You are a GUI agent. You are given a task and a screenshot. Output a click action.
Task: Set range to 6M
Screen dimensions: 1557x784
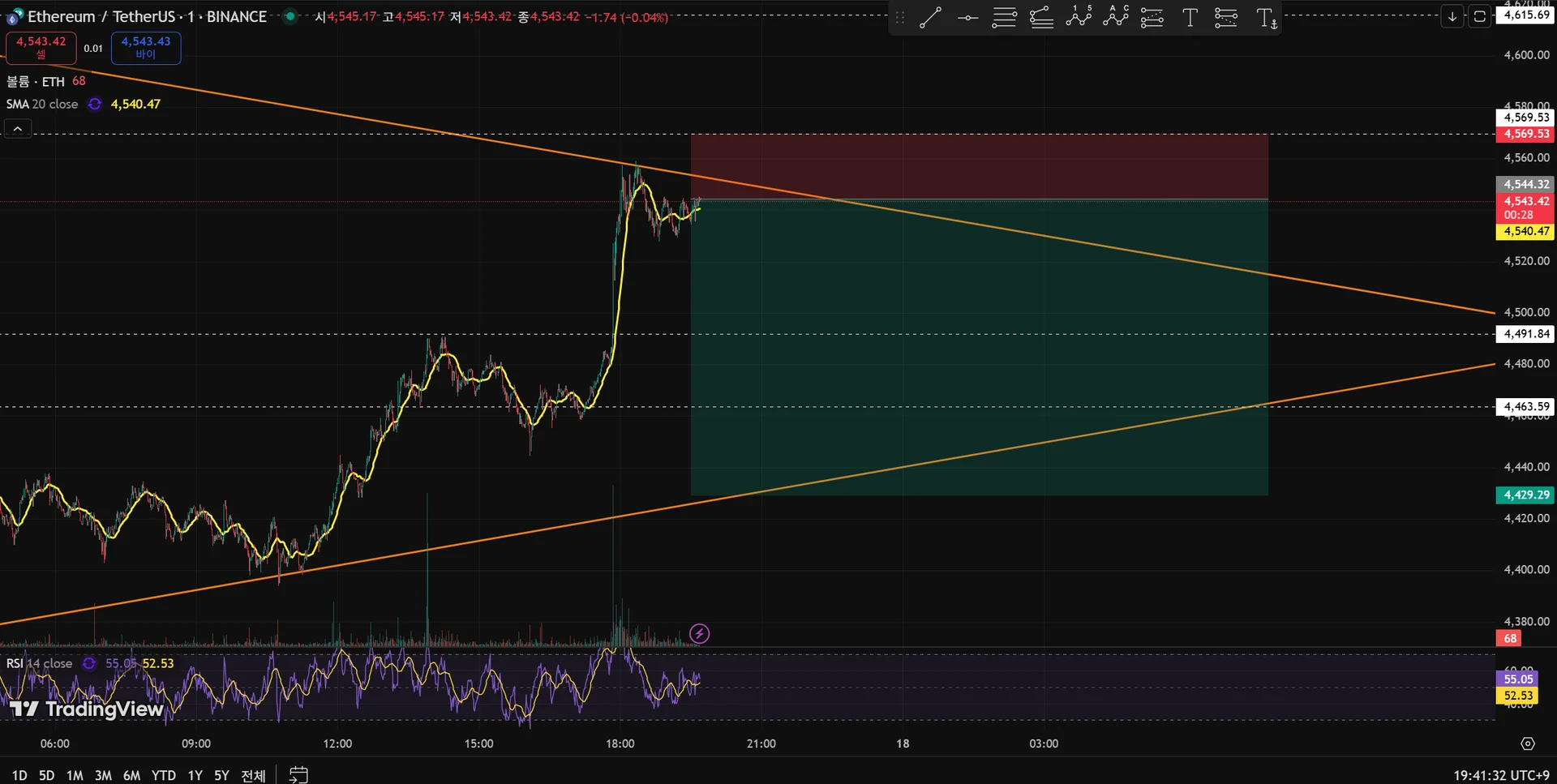click(131, 775)
